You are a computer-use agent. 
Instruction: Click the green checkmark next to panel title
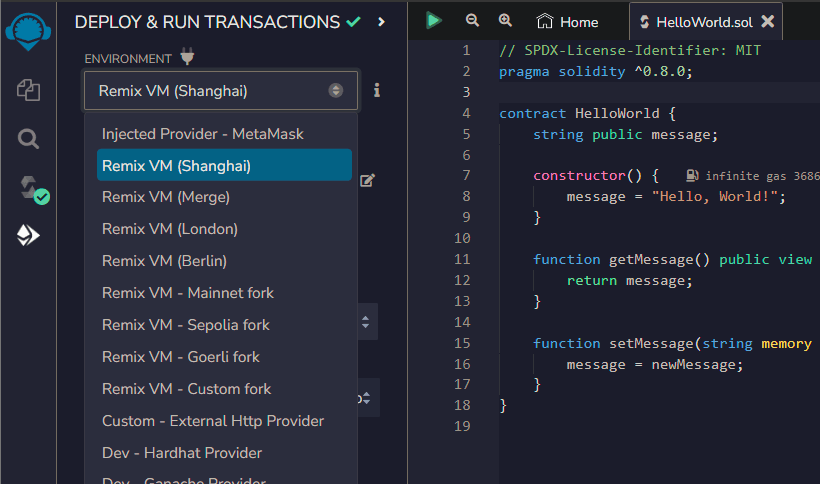(354, 22)
